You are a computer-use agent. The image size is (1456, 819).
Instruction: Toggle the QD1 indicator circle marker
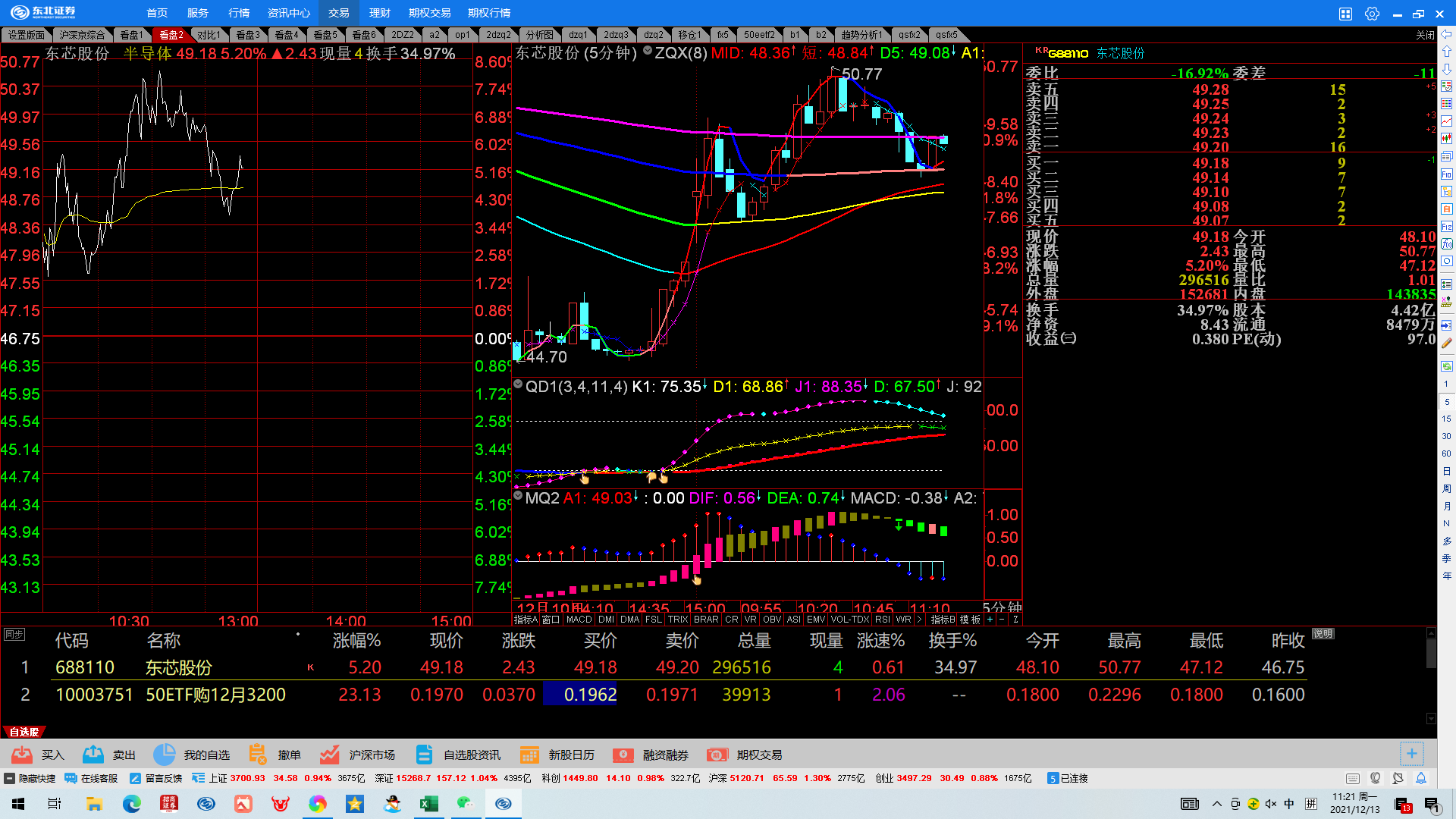519,385
